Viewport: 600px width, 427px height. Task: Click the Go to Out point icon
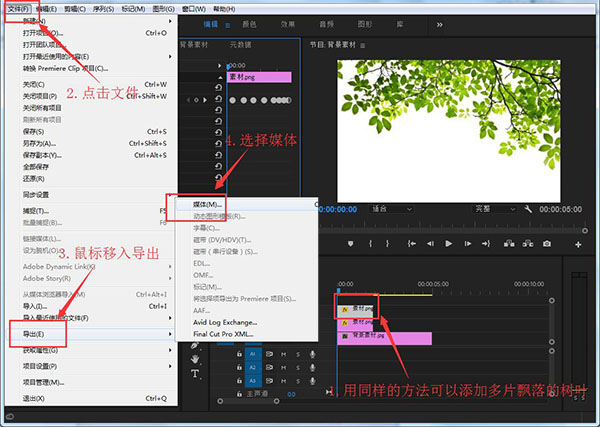click(486, 244)
